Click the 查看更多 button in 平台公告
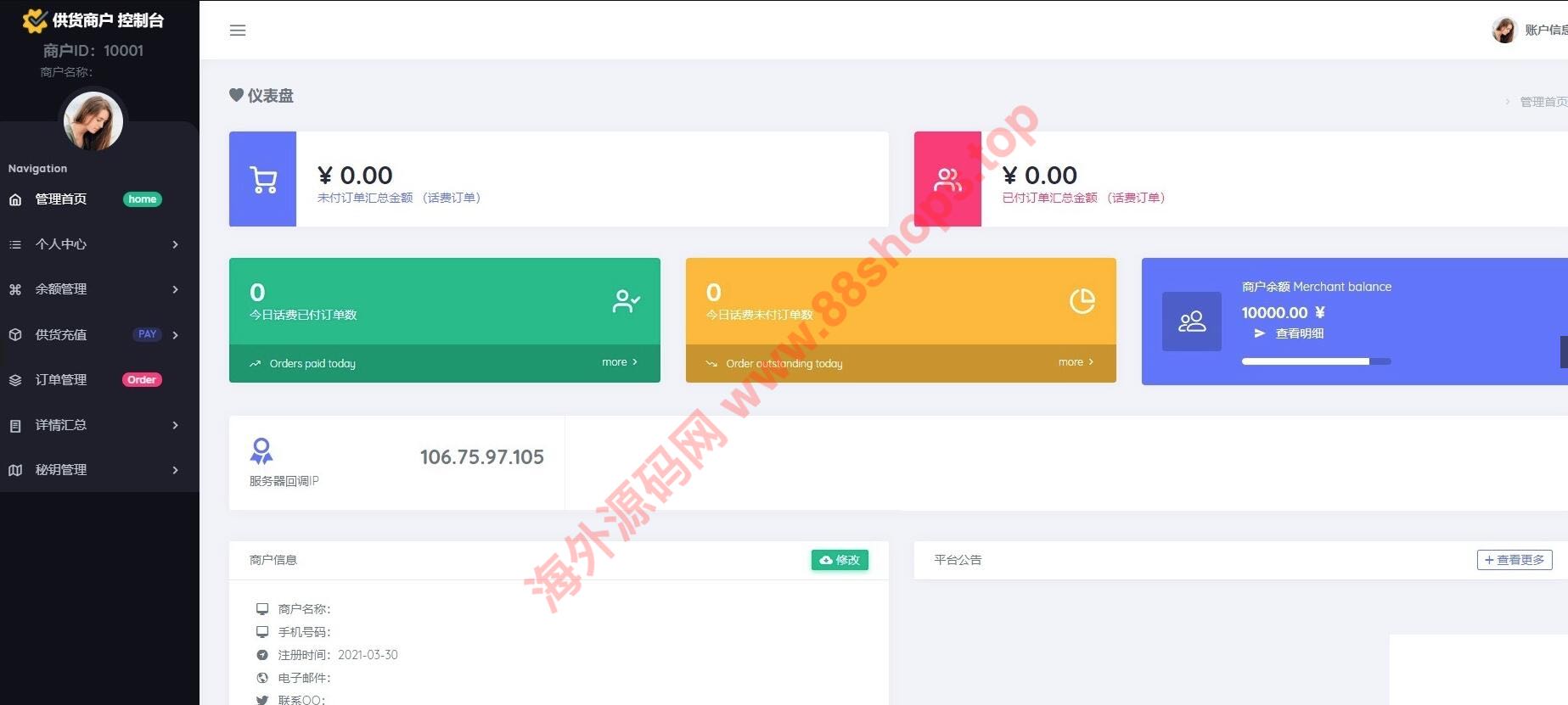This screenshot has width=1568, height=705. click(1515, 560)
